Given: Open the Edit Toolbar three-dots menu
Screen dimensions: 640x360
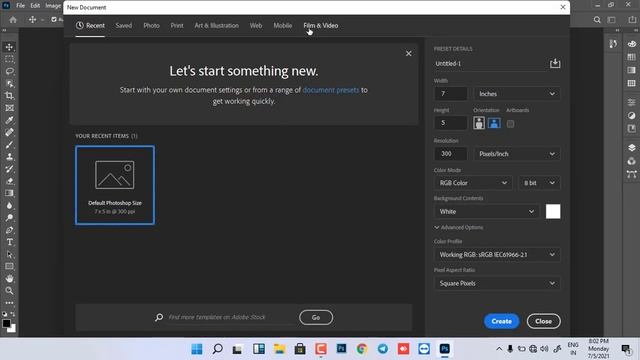Looking at the screenshot, I should (9, 303).
